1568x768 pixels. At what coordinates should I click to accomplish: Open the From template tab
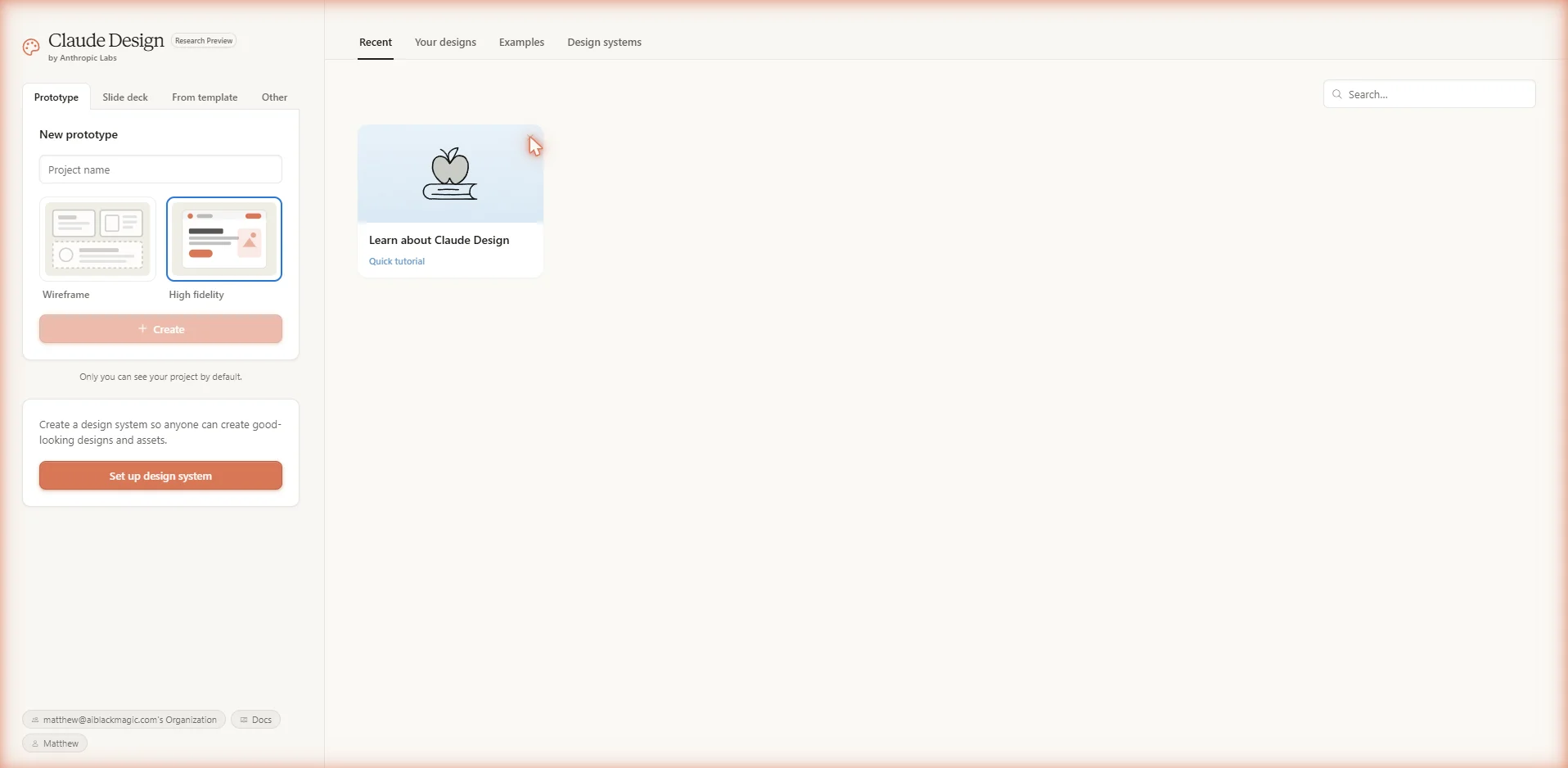click(x=205, y=97)
